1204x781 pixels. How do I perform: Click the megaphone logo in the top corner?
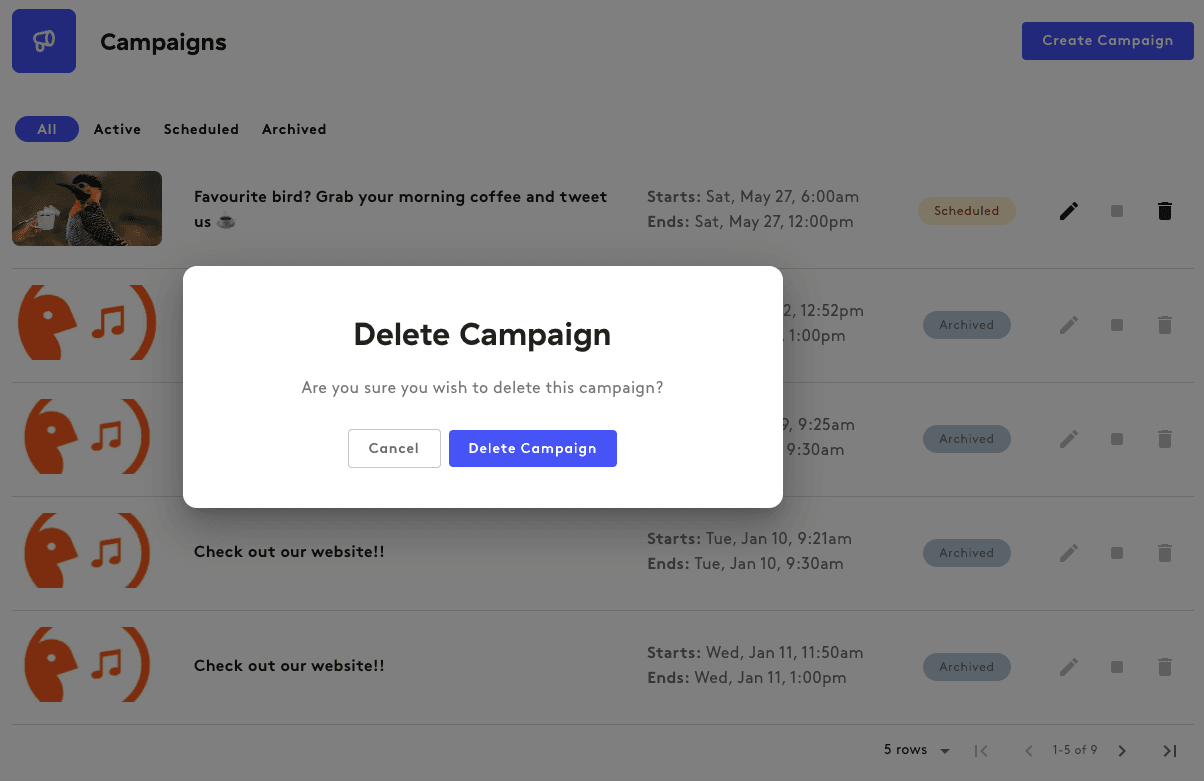(x=44, y=41)
